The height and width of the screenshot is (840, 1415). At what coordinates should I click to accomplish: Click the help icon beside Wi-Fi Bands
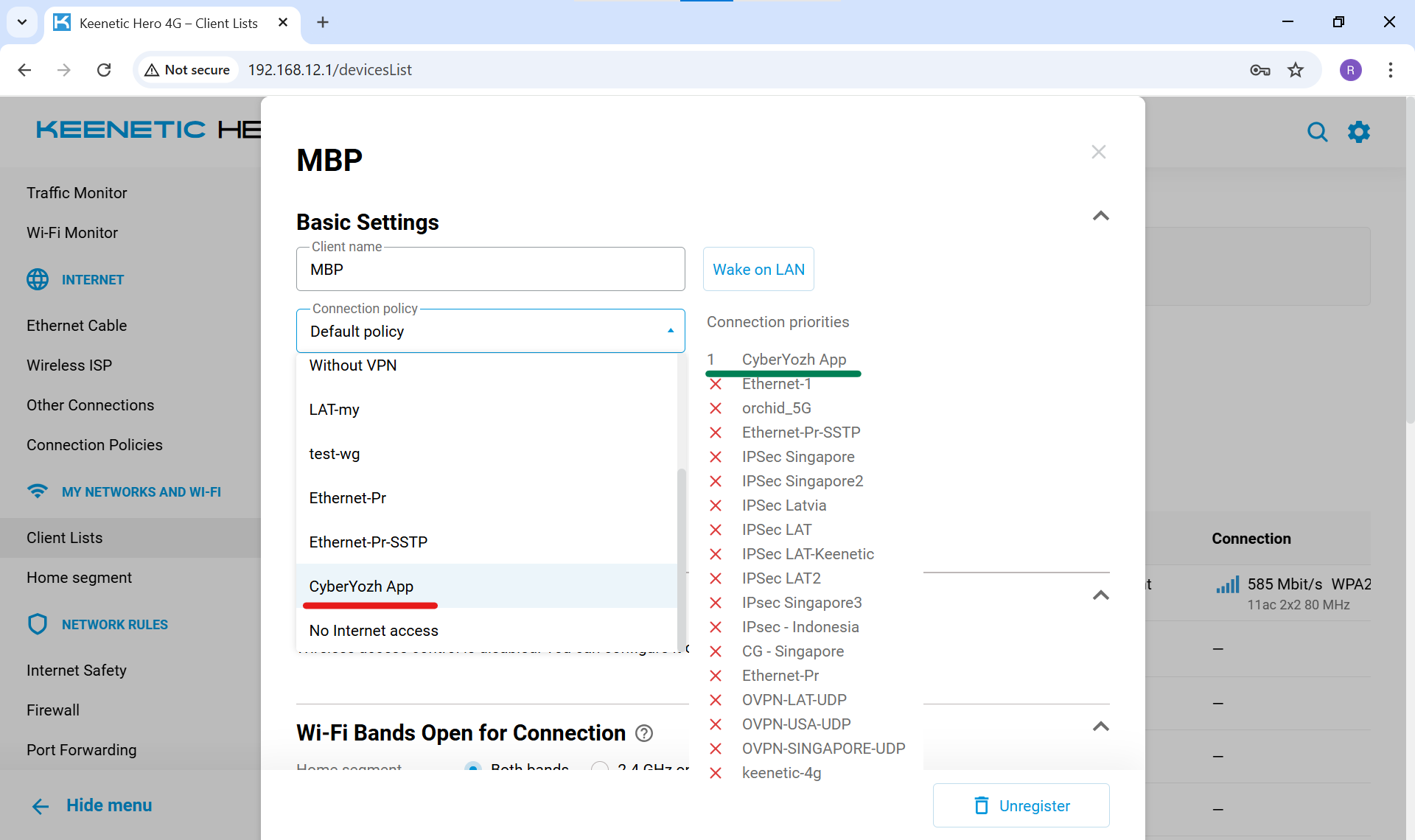coord(644,733)
